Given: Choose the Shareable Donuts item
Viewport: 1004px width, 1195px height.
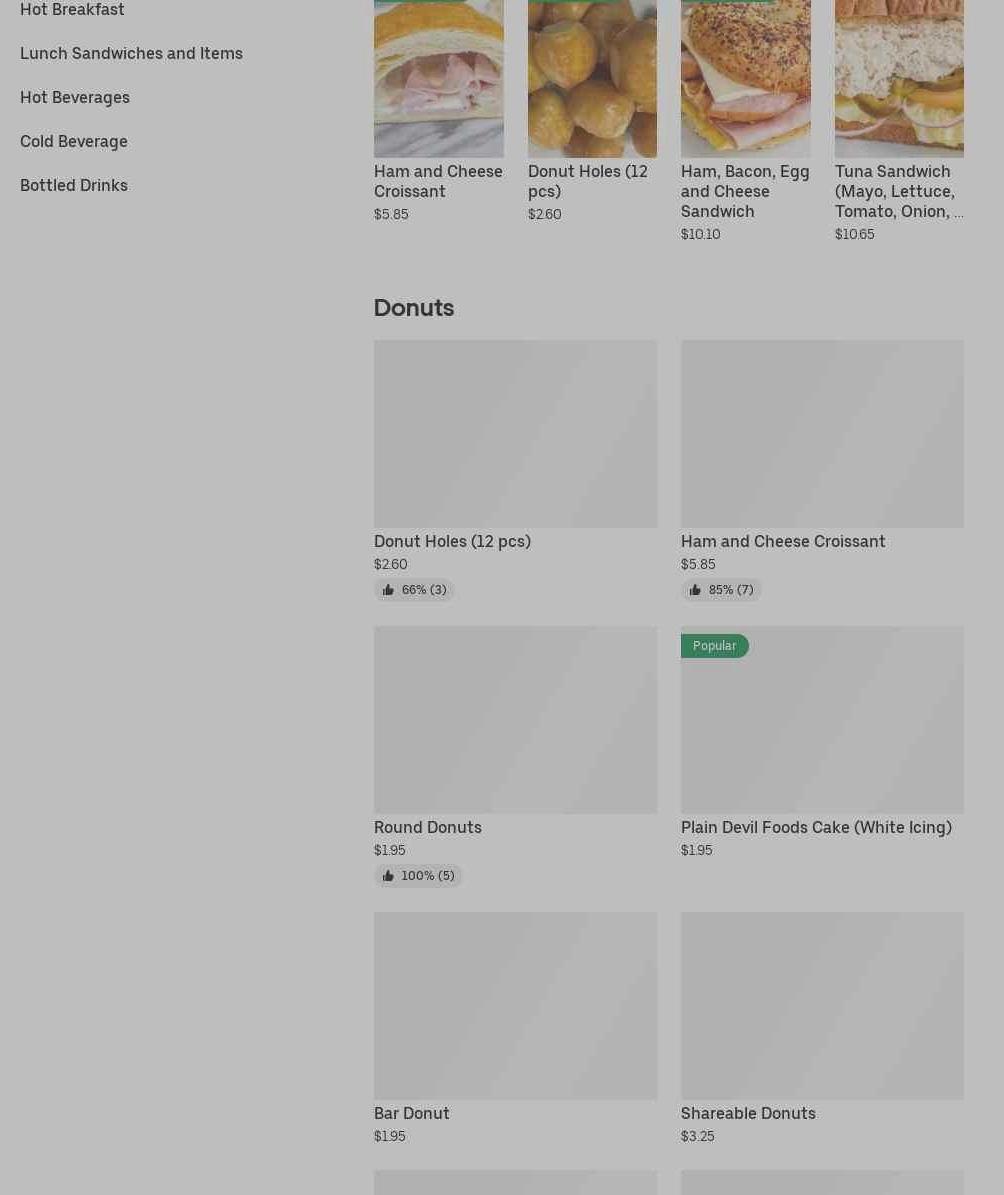Looking at the screenshot, I should click(x=748, y=1113).
